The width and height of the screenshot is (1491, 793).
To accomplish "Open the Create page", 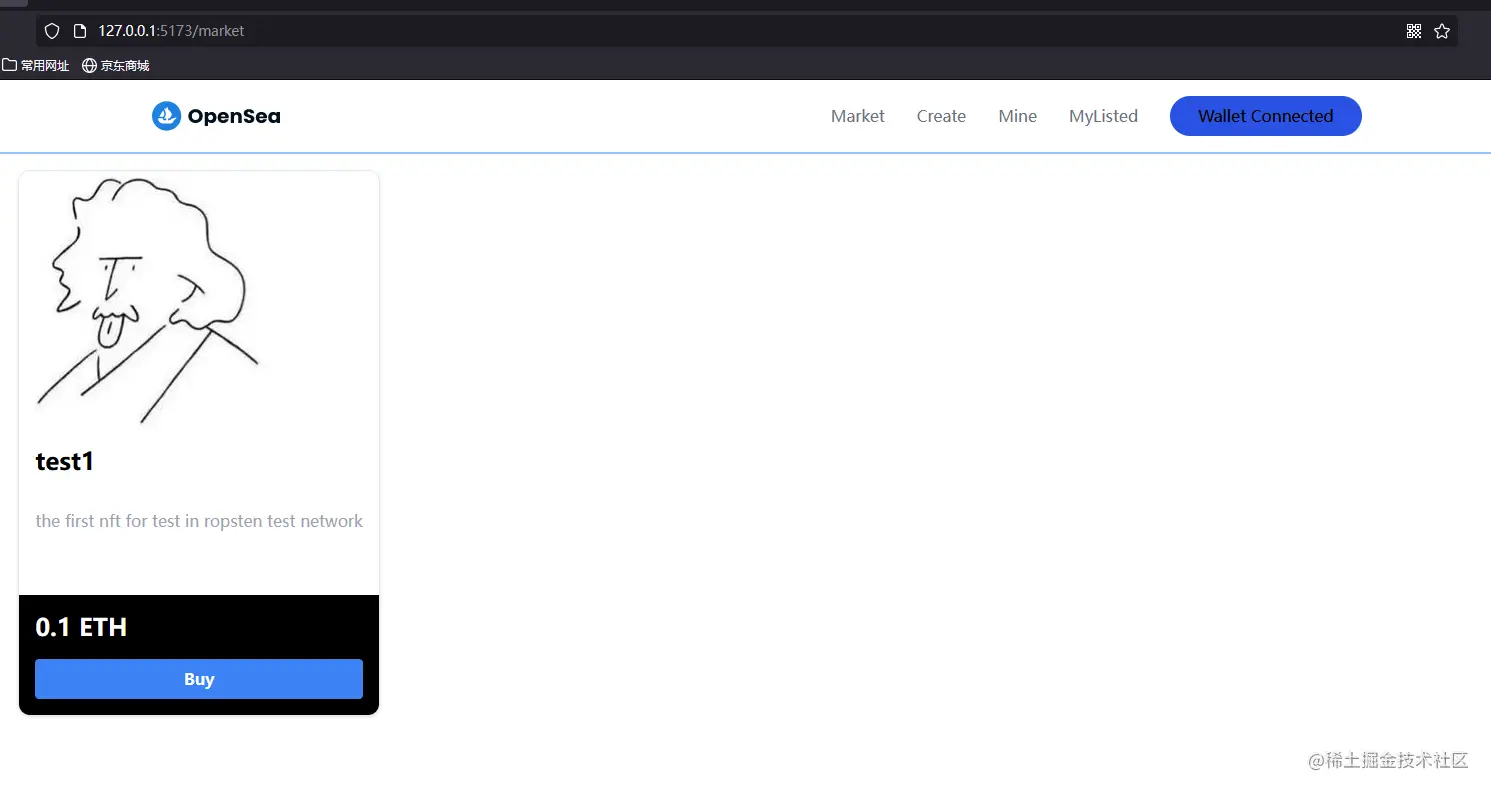I will pos(941,116).
